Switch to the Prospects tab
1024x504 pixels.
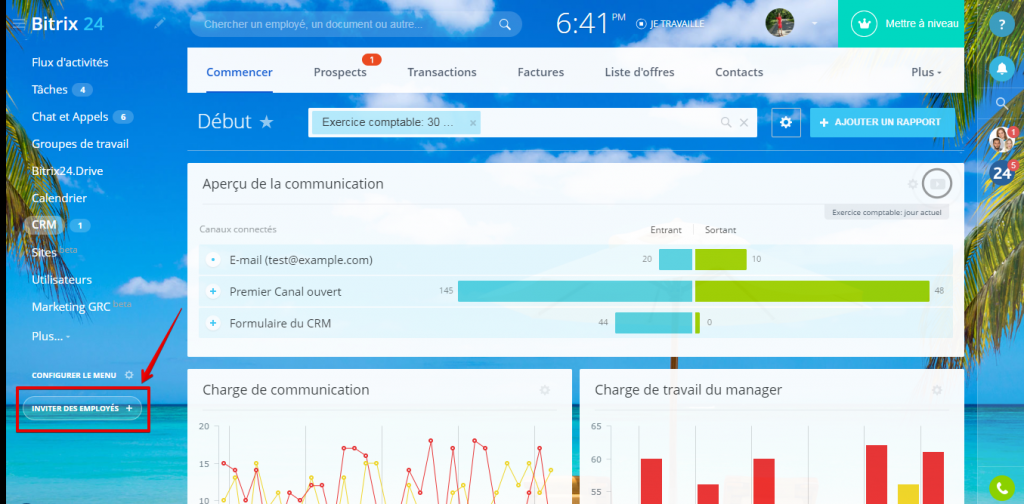pos(340,72)
